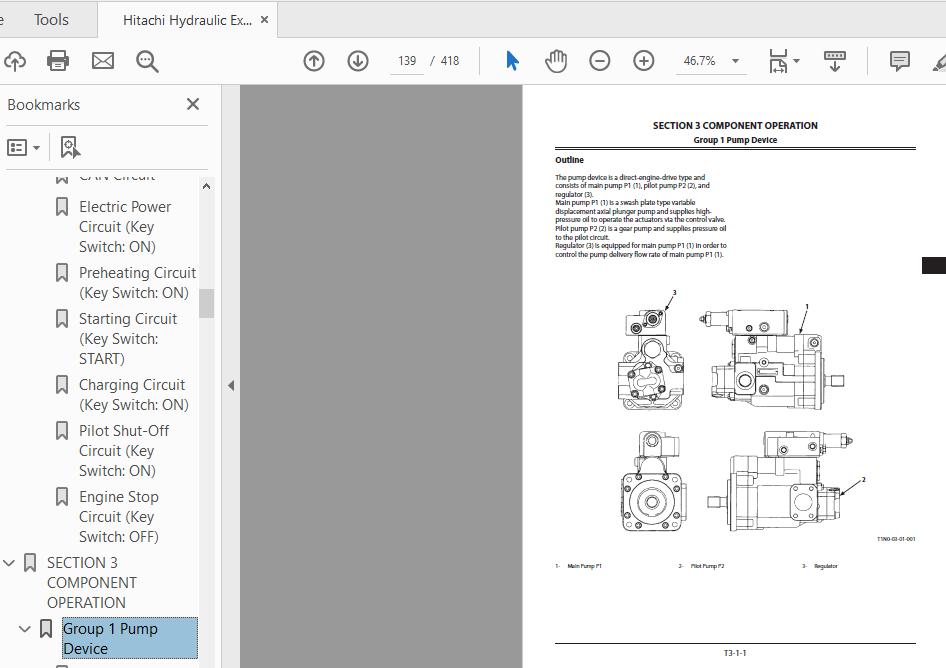Click the zoom out minus icon

(x=600, y=61)
